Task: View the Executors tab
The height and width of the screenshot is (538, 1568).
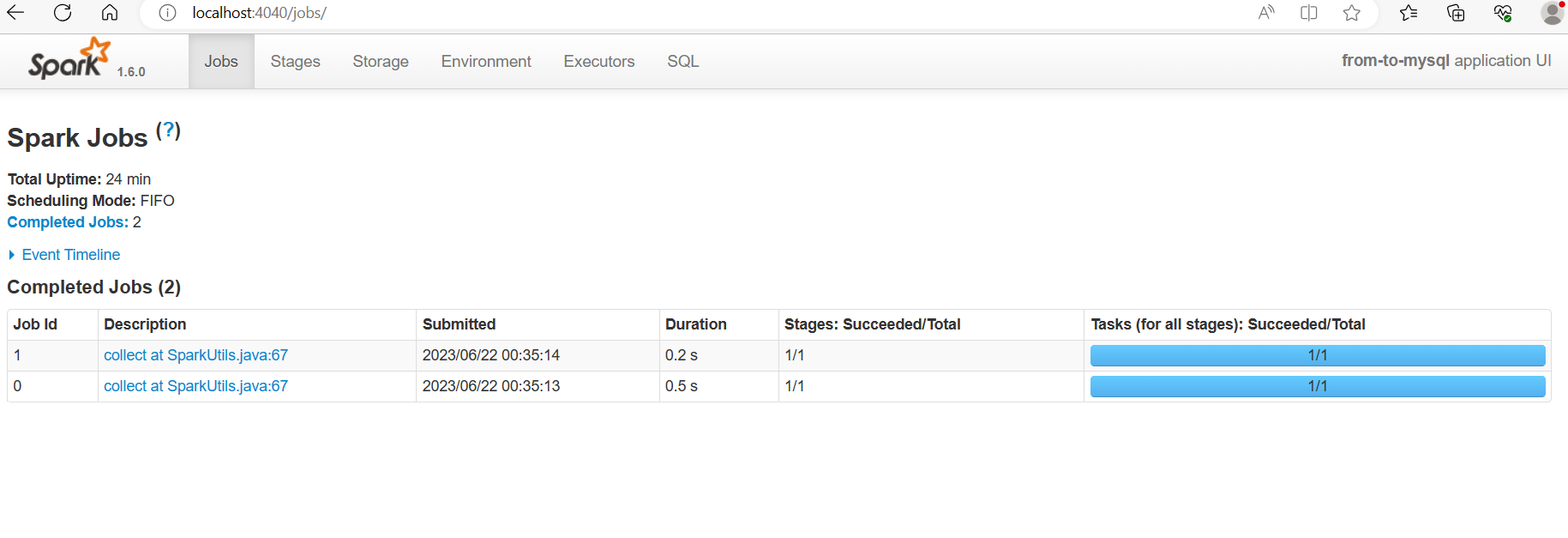Action: tap(599, 61)
